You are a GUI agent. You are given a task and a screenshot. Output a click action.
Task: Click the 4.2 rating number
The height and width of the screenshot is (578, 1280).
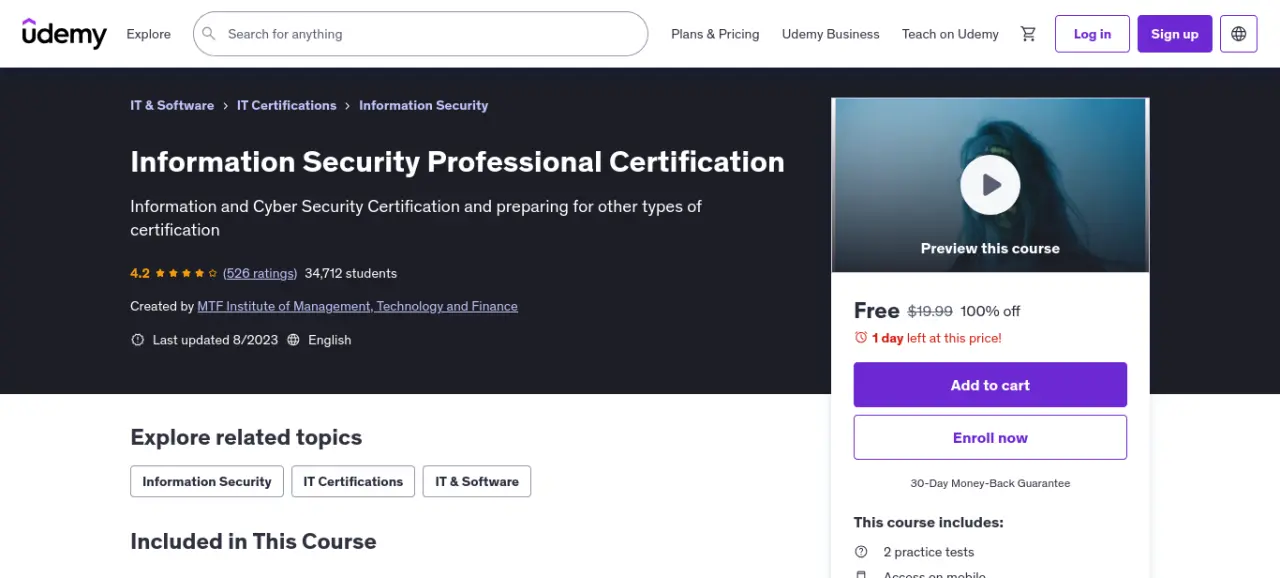(x=140, y=273)
